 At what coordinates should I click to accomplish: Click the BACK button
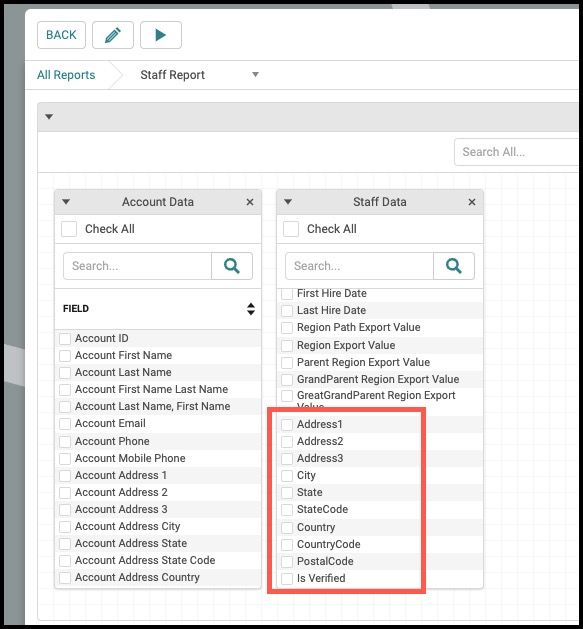(x=61, y=35)
